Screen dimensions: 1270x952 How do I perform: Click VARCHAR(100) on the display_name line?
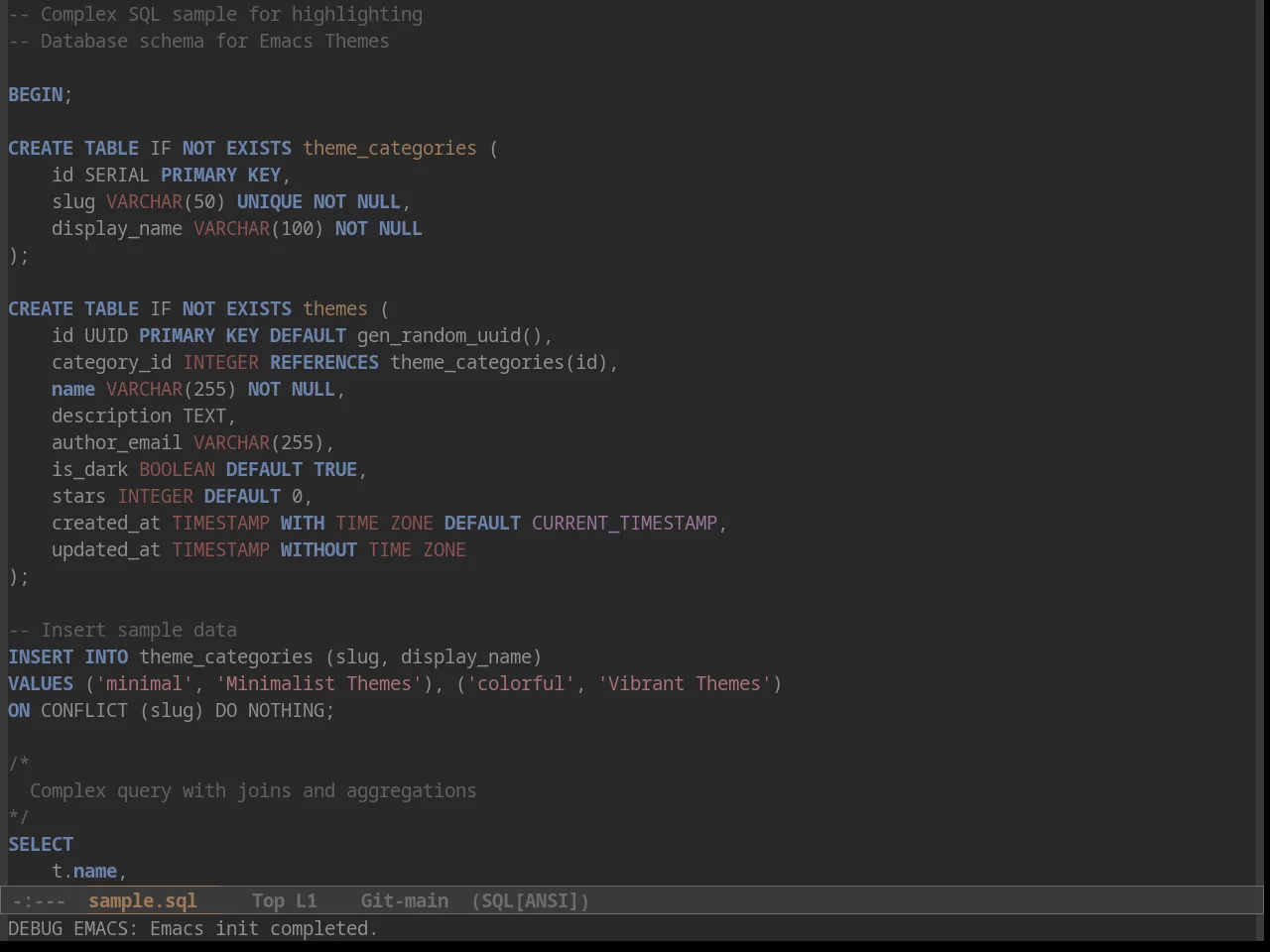259,228
